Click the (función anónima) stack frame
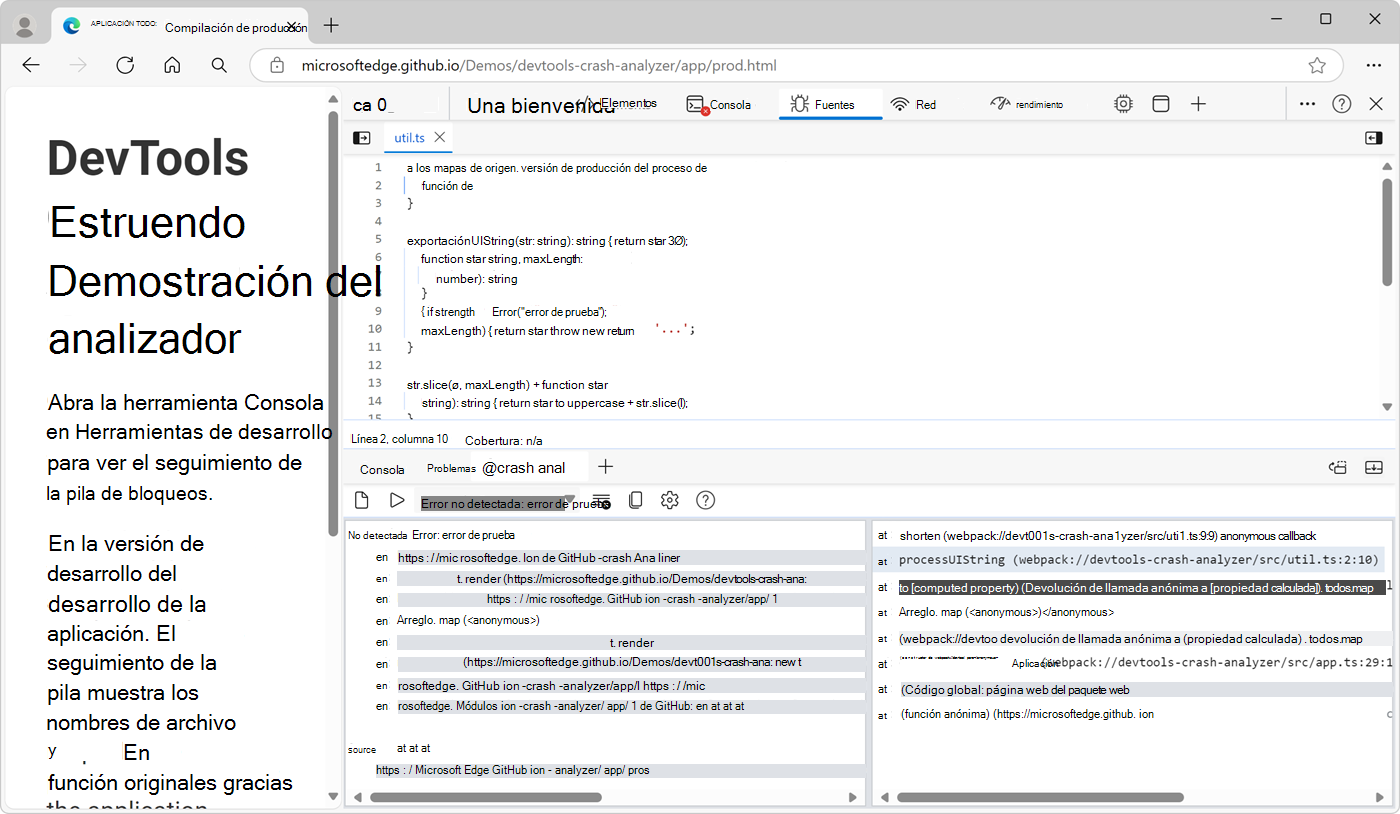This screenshot has height=814, width=1400. coord(1027,714)
